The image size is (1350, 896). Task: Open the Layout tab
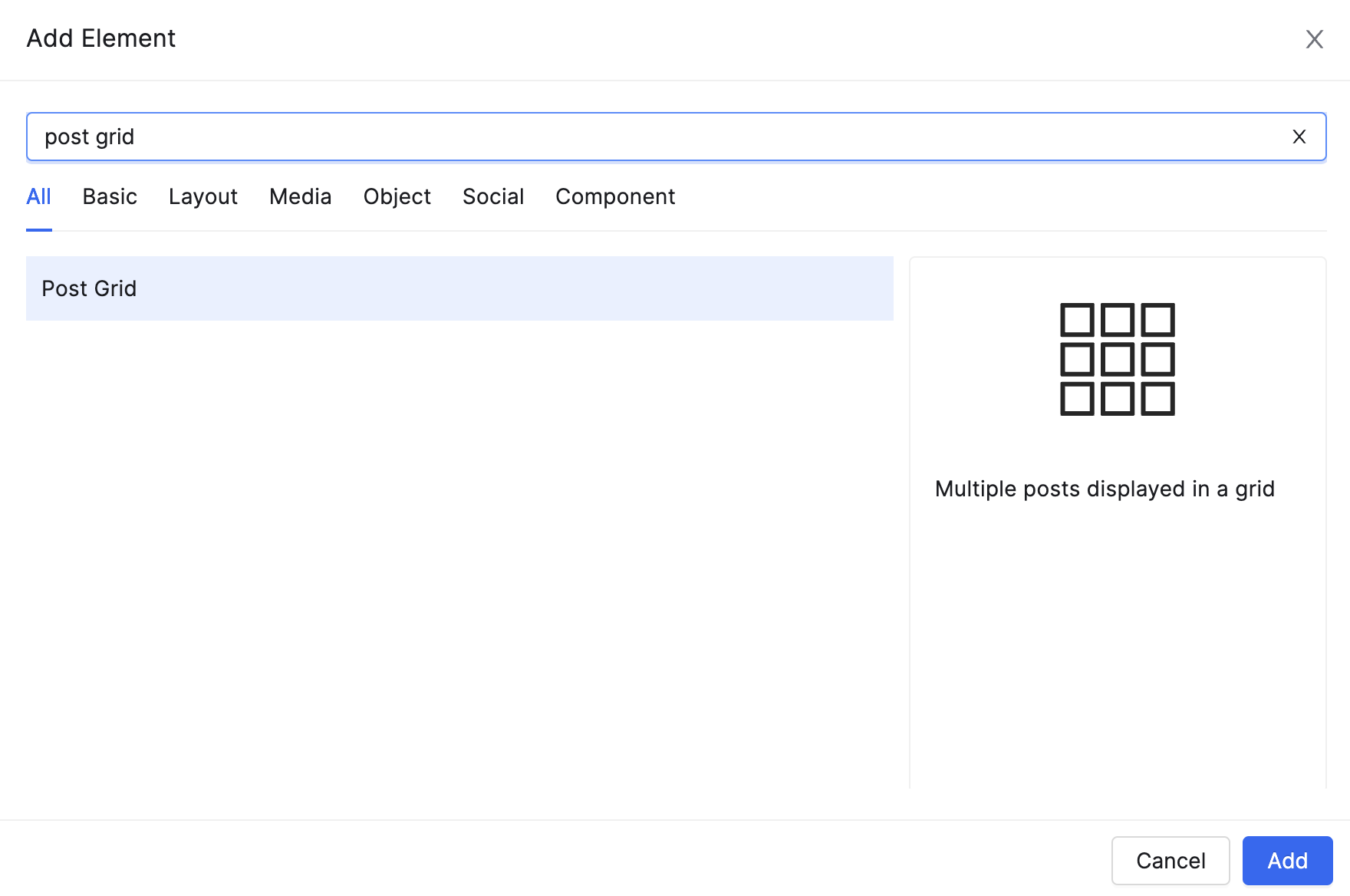(203, 197)
